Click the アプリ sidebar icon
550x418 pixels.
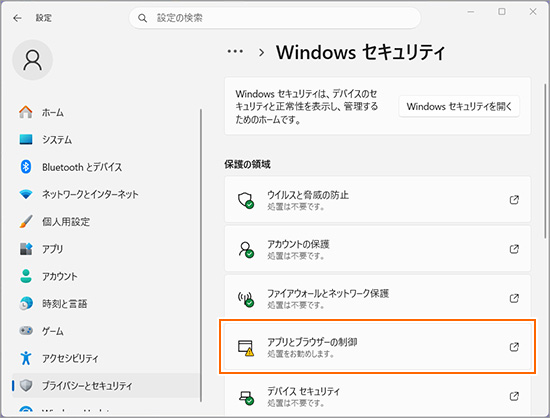click(x=26, y=249)
